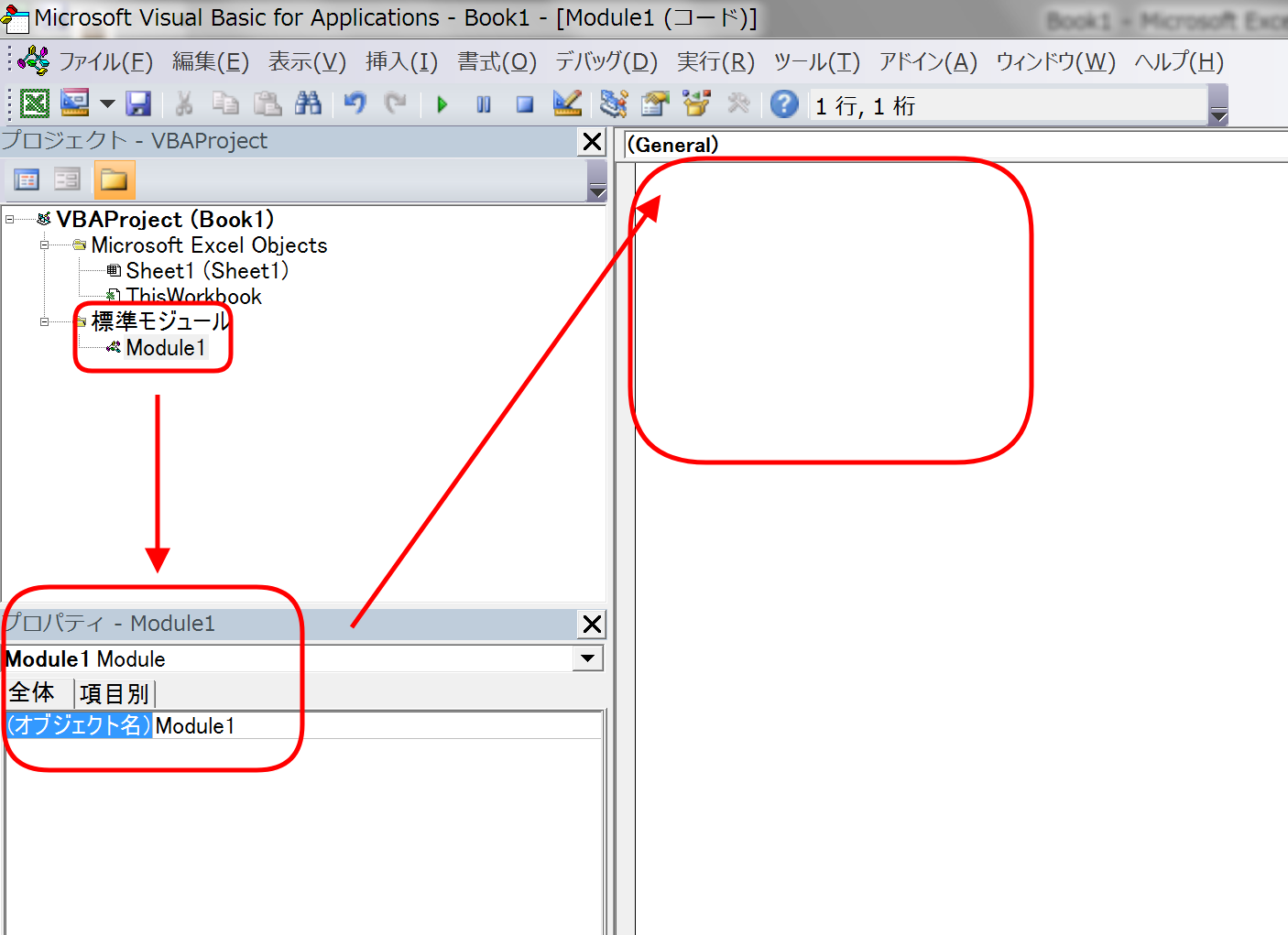The image size is (1288, 935).
Task: Switch to the 項目別 properties tab
Action: pyautogui.click(x=115, y=694)
